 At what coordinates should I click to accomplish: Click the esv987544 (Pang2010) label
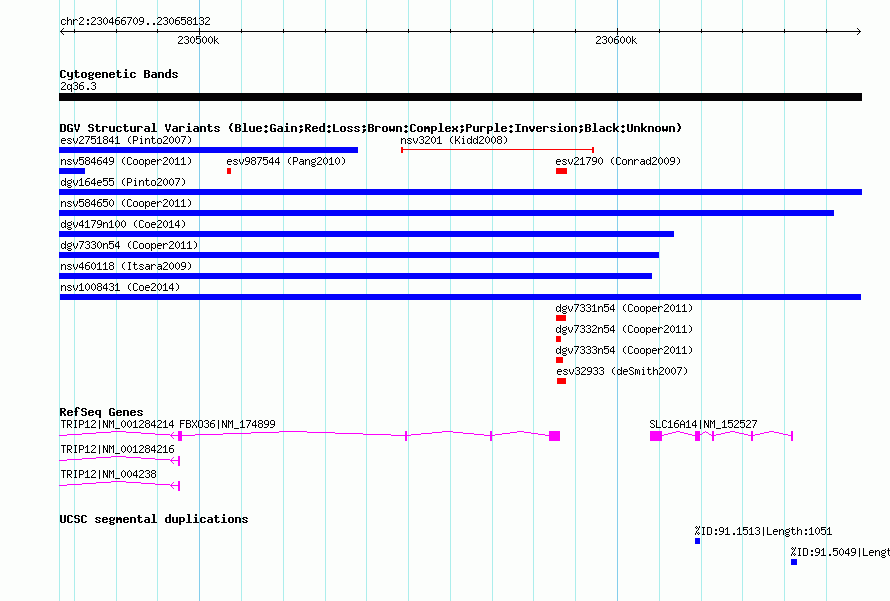pyautogui.click(x=286, y=161)
